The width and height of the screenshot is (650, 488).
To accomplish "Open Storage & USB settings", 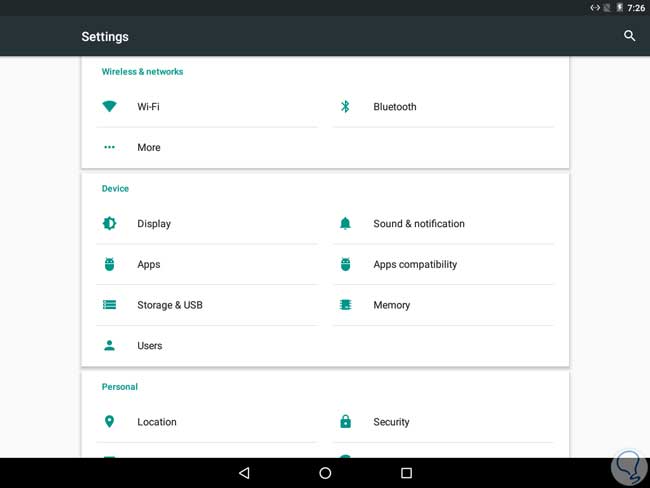I will pos(207,305).
